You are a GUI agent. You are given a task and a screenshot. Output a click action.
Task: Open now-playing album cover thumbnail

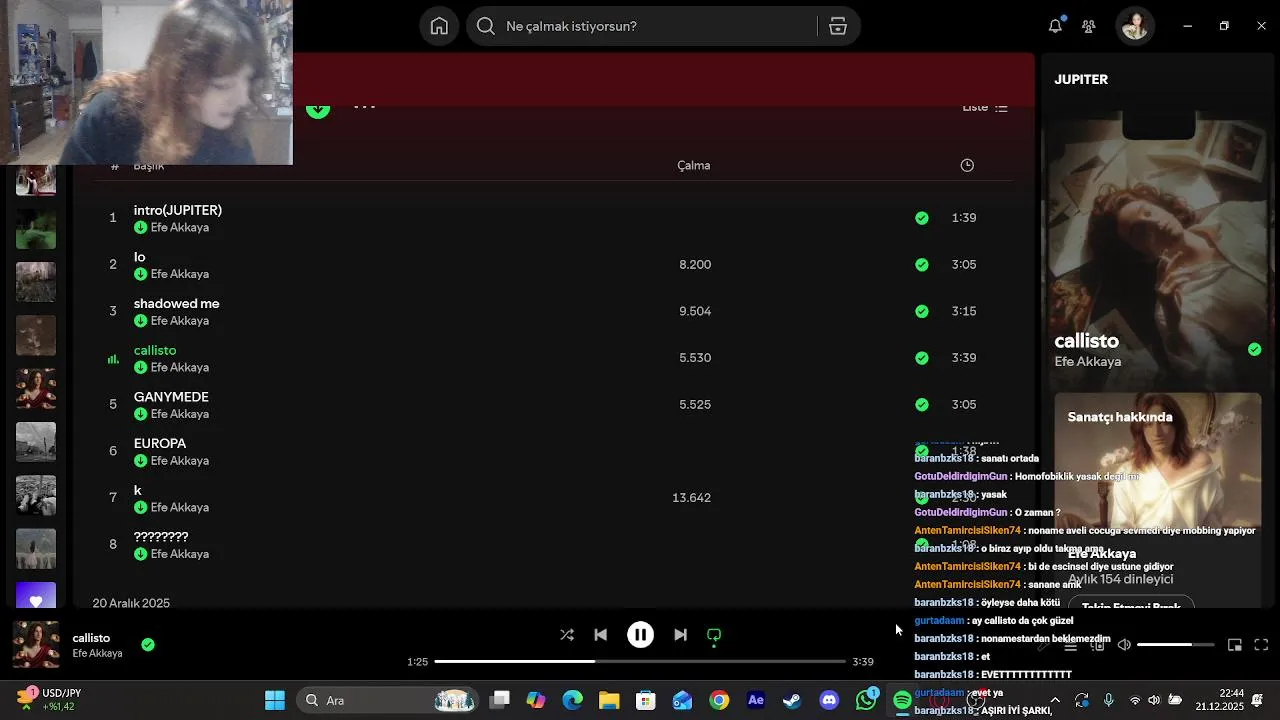36,645
